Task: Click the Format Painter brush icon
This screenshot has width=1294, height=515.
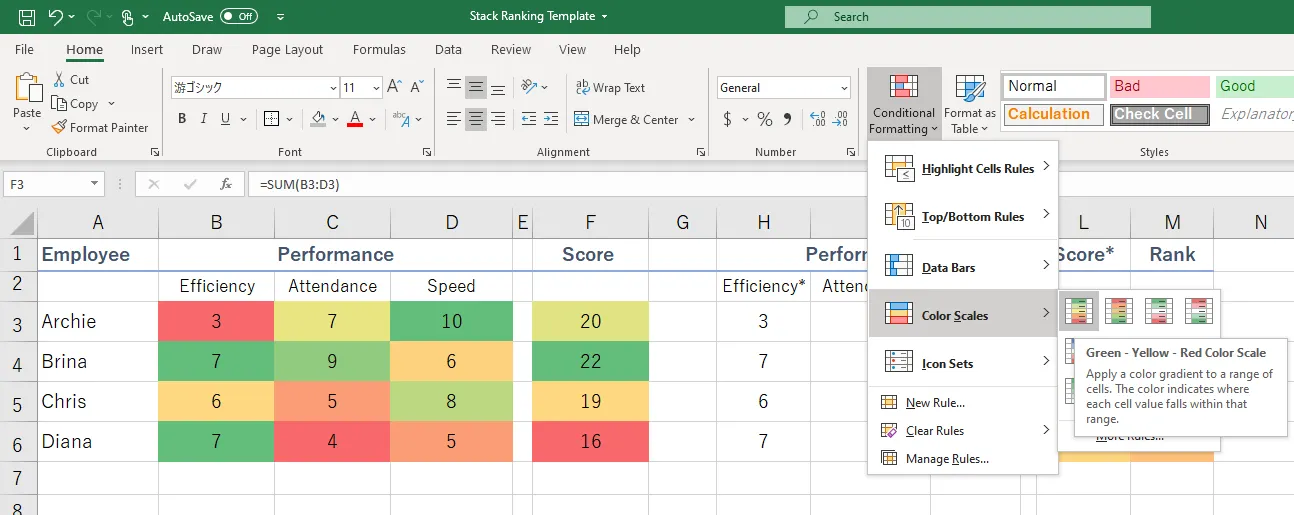Action: [x=58, y=128]
